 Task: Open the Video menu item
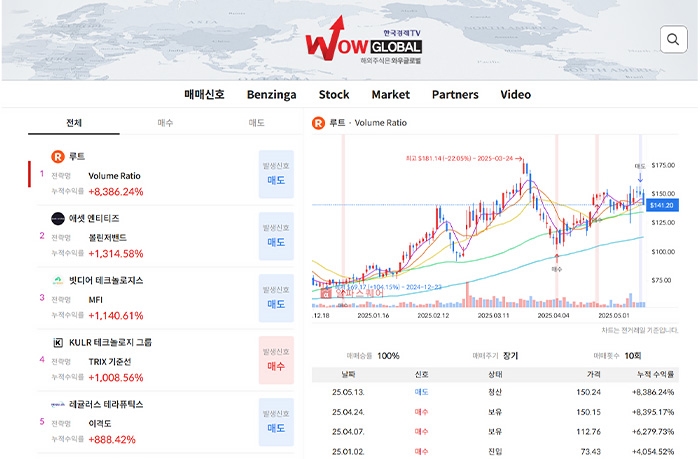click(515, 95)
